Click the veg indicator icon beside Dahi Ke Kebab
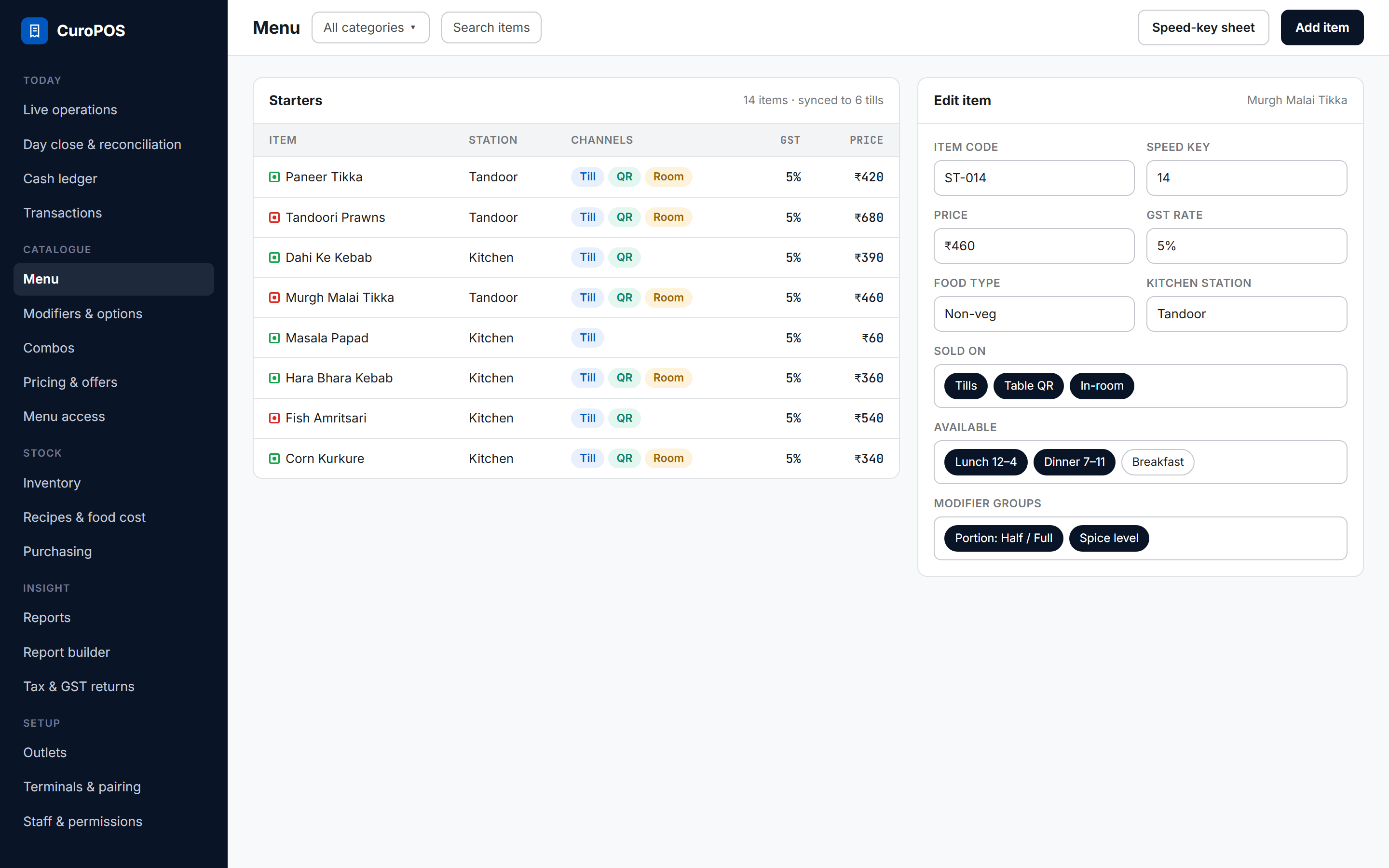Screen dimensions: 1389x868 274,257
